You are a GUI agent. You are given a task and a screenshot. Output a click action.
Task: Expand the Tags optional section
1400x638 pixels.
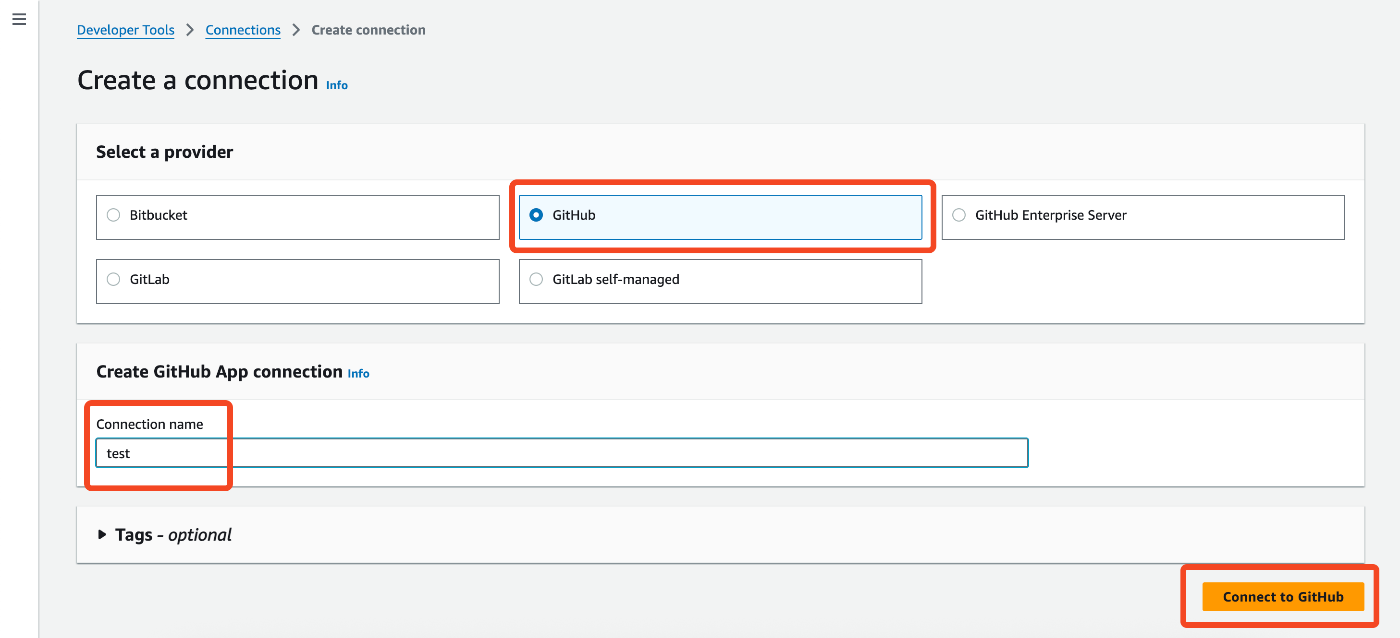click(165, 535)
